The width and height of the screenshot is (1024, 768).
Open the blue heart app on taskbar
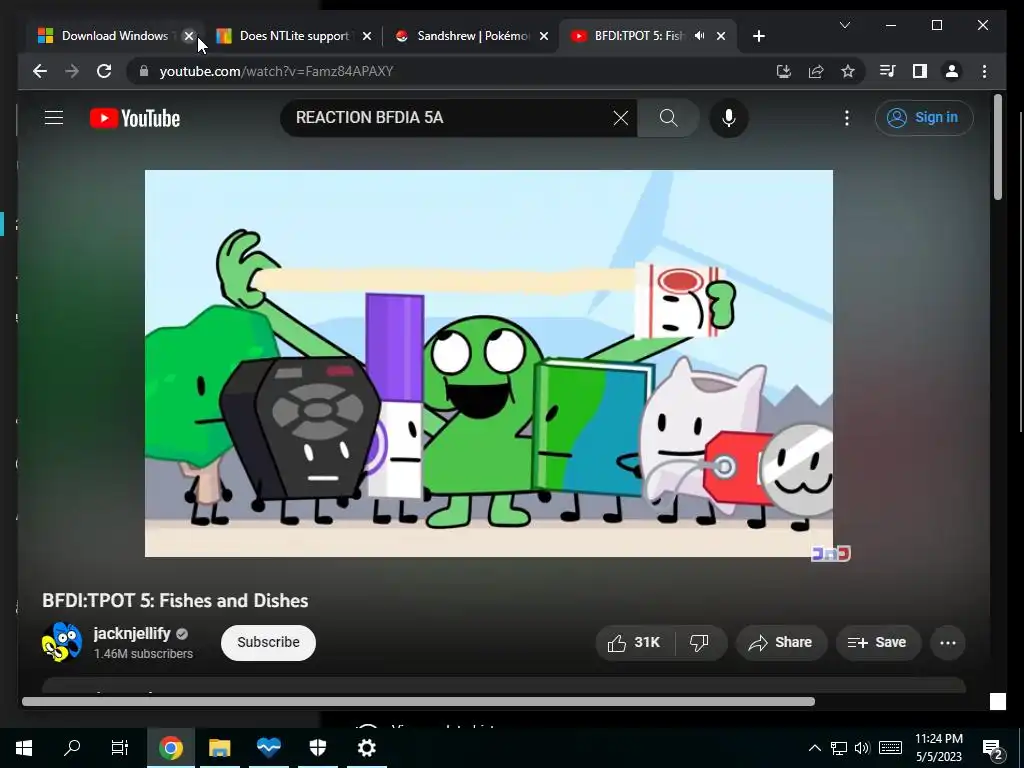tap(268, 748)
